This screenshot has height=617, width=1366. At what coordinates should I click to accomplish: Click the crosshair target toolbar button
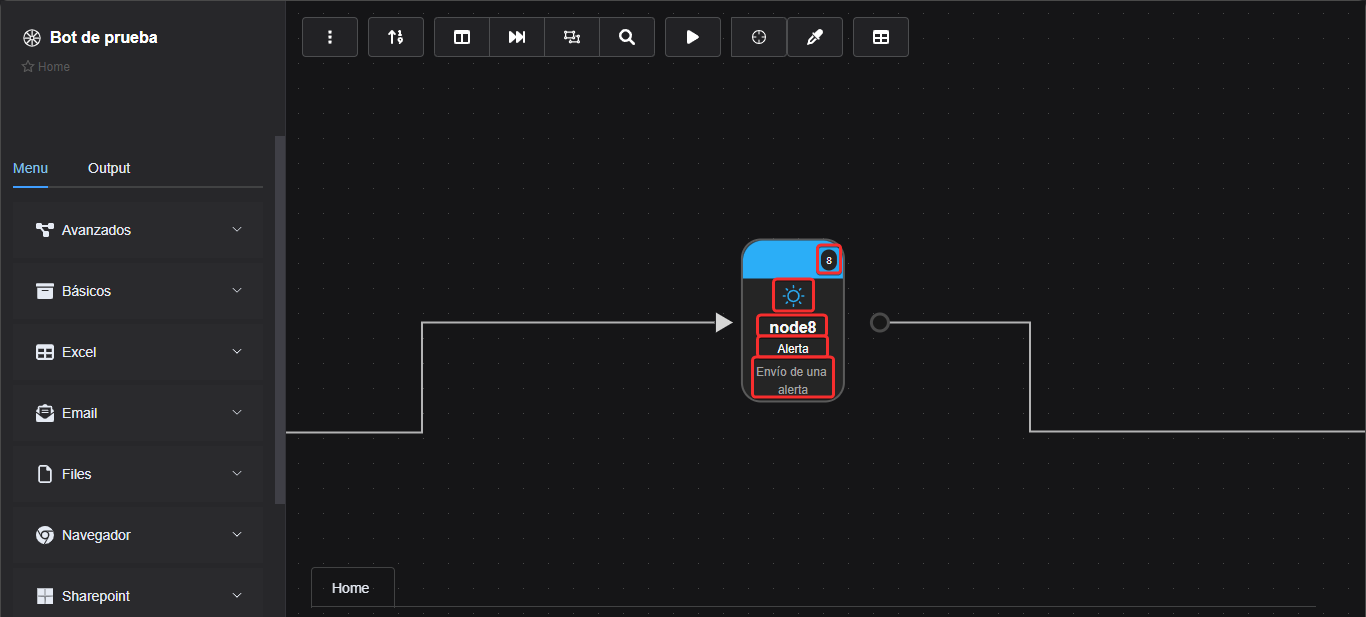(x=759, y=37)
